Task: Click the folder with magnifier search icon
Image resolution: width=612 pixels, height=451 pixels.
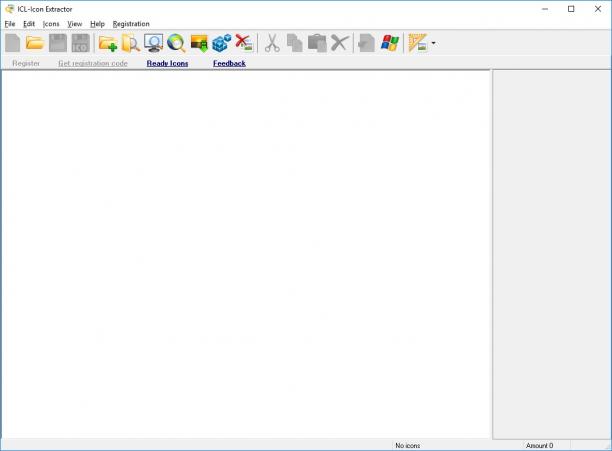Action: coord(131,43)
